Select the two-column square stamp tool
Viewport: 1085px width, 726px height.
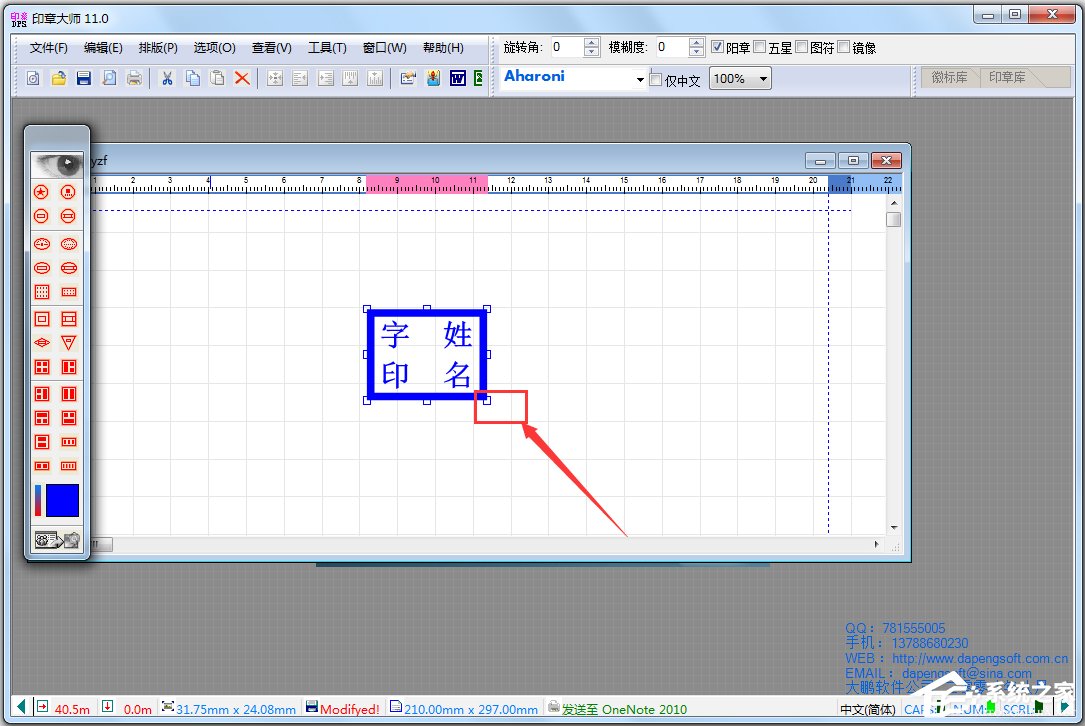pyautogui.click(x=69, y=394)
